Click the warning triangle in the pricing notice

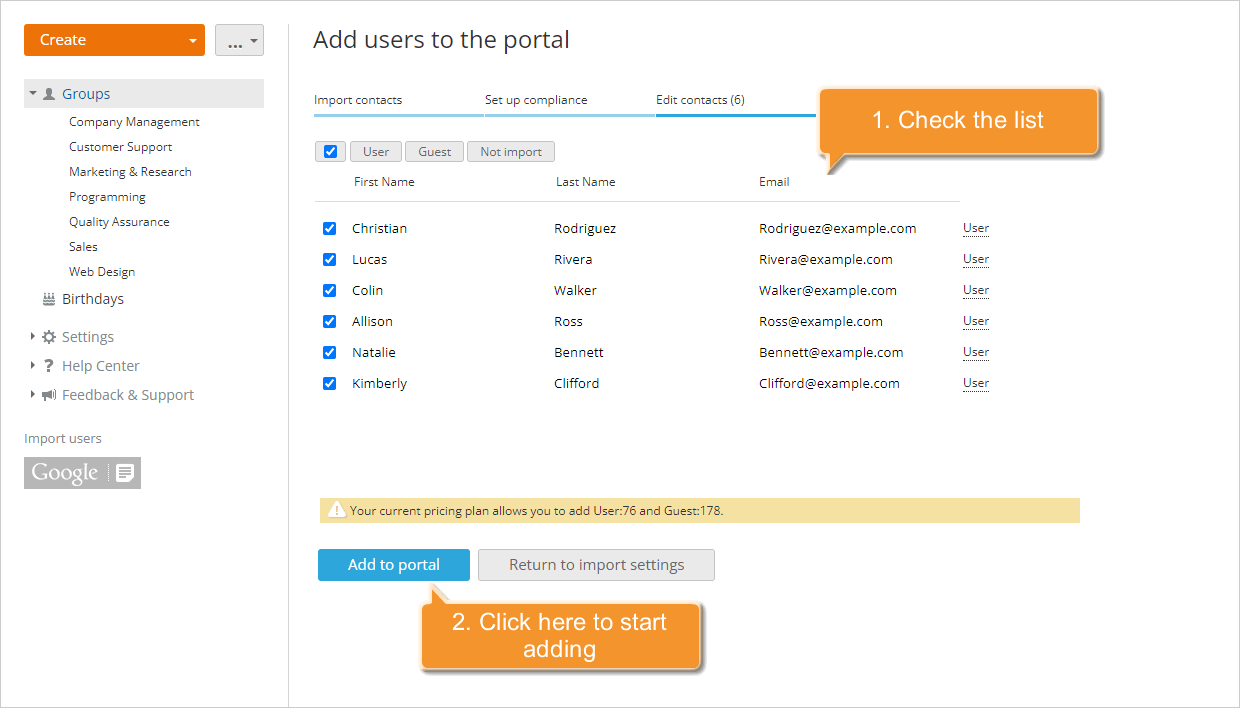tap(337, 510)
